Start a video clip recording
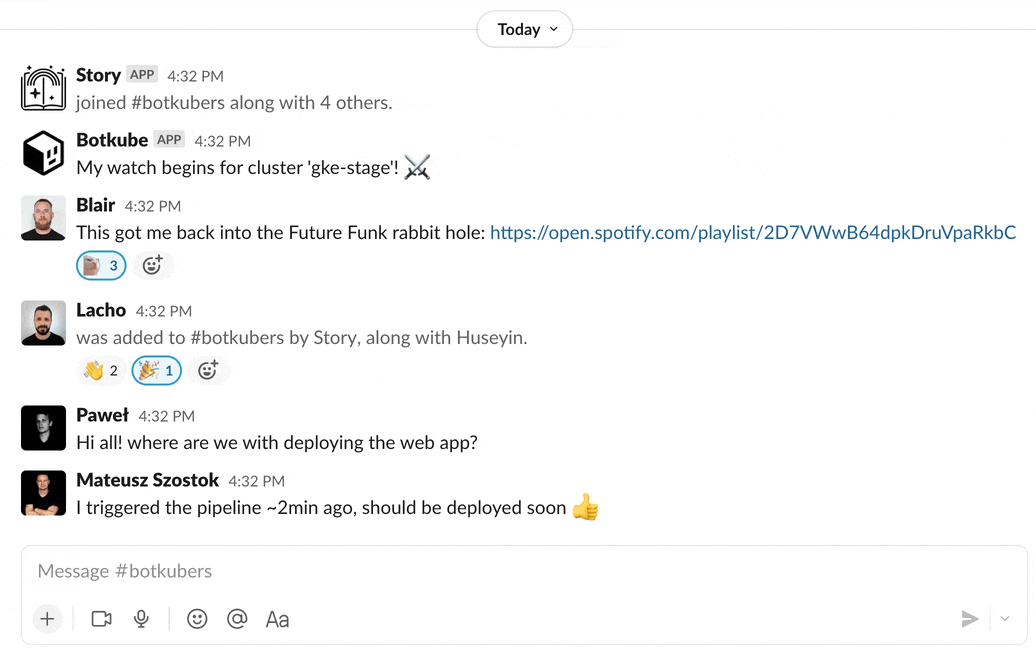 pyautogui.click(x=101, y=619)
